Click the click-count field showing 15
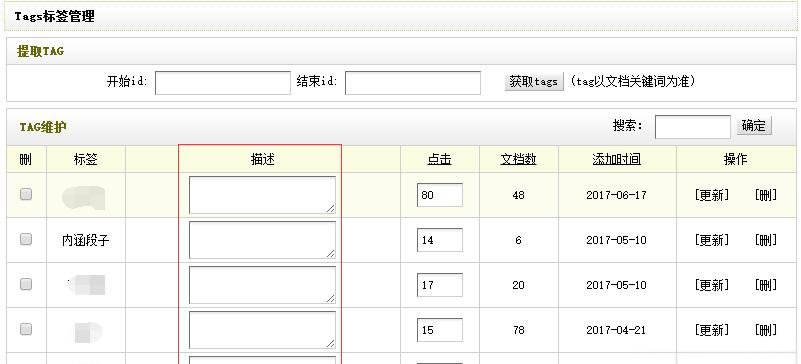The image size is (801, 364). (x=440, y=330)
